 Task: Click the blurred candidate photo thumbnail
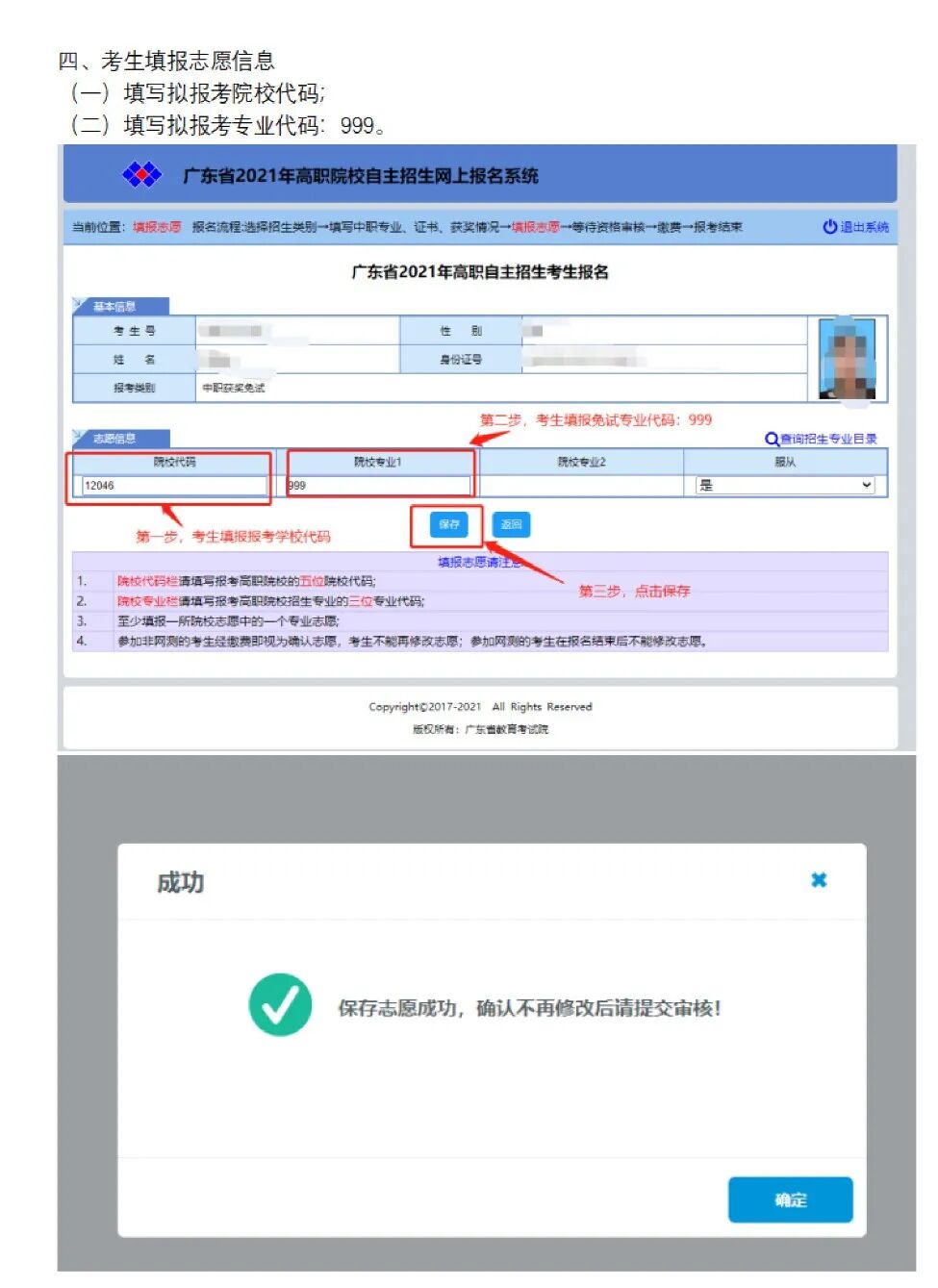[847, 358]
